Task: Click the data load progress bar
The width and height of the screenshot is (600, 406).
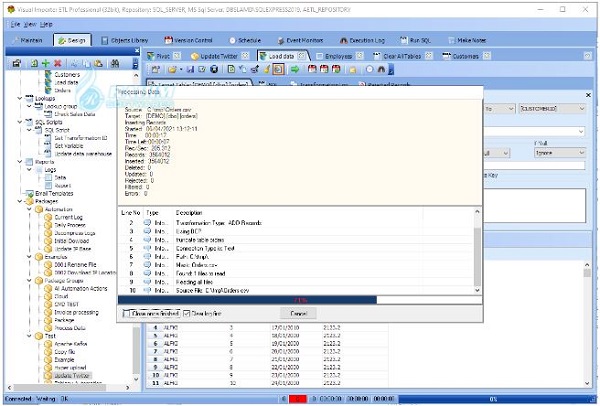Action: tap(299, 299)
